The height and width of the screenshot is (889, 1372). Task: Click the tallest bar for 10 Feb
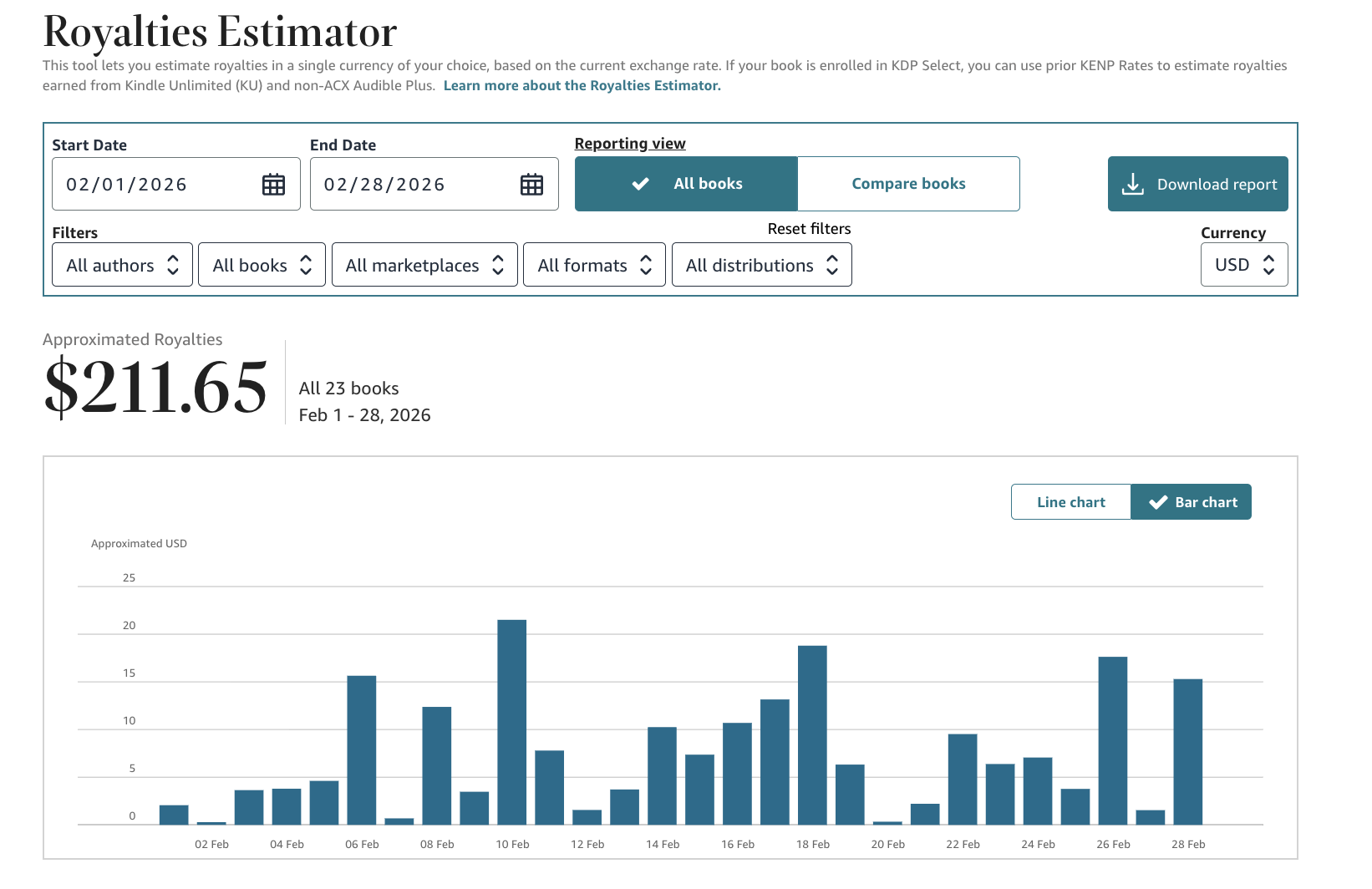(x=512, y=722)
